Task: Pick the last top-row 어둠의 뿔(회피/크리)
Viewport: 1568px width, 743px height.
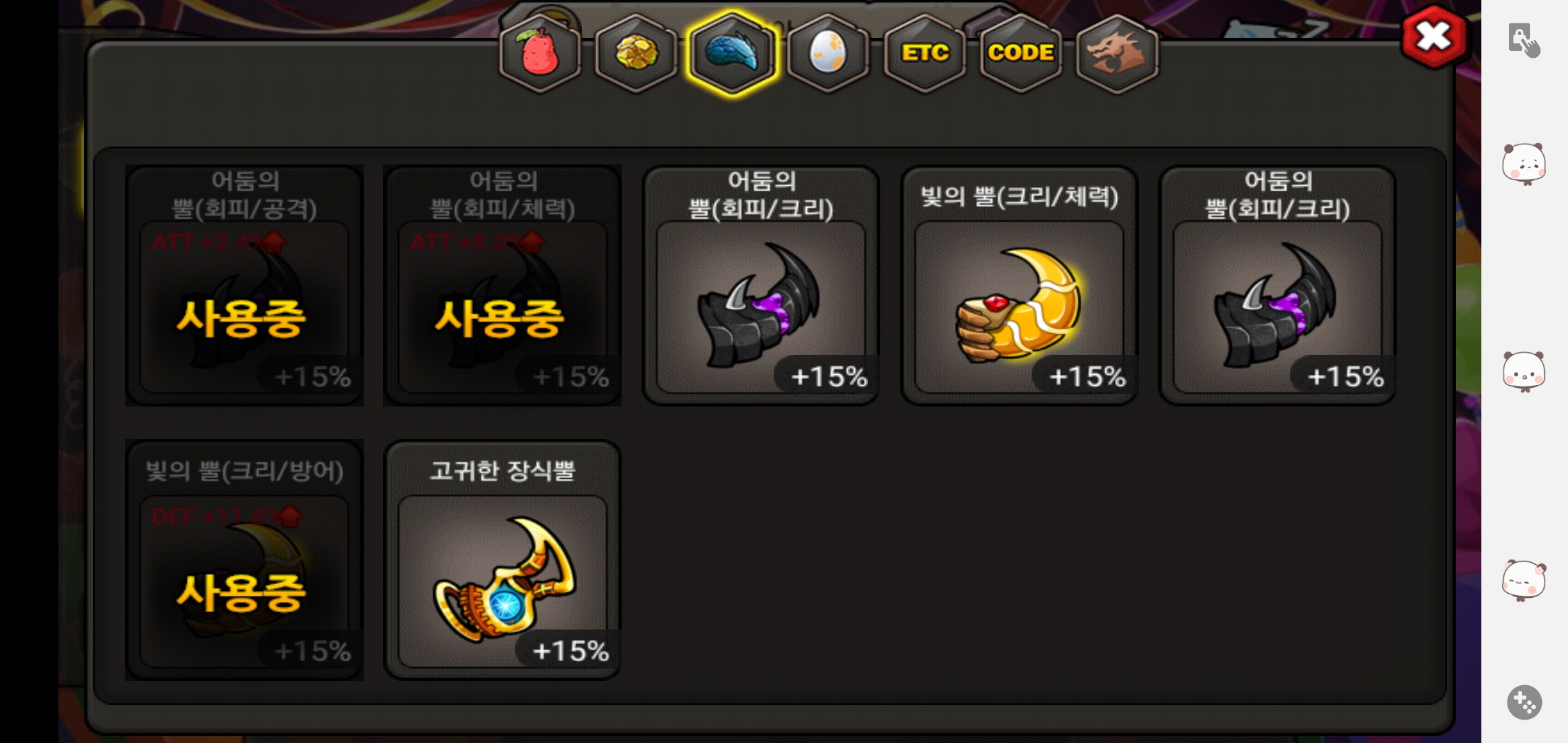Action: point(1277,285)
